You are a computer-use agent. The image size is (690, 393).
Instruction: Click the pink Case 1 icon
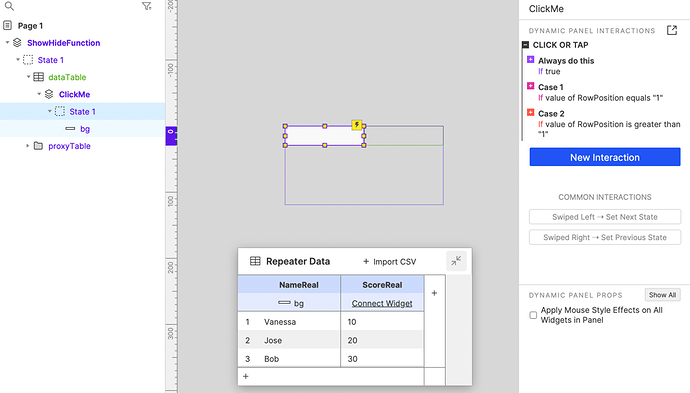click(531, 86)
